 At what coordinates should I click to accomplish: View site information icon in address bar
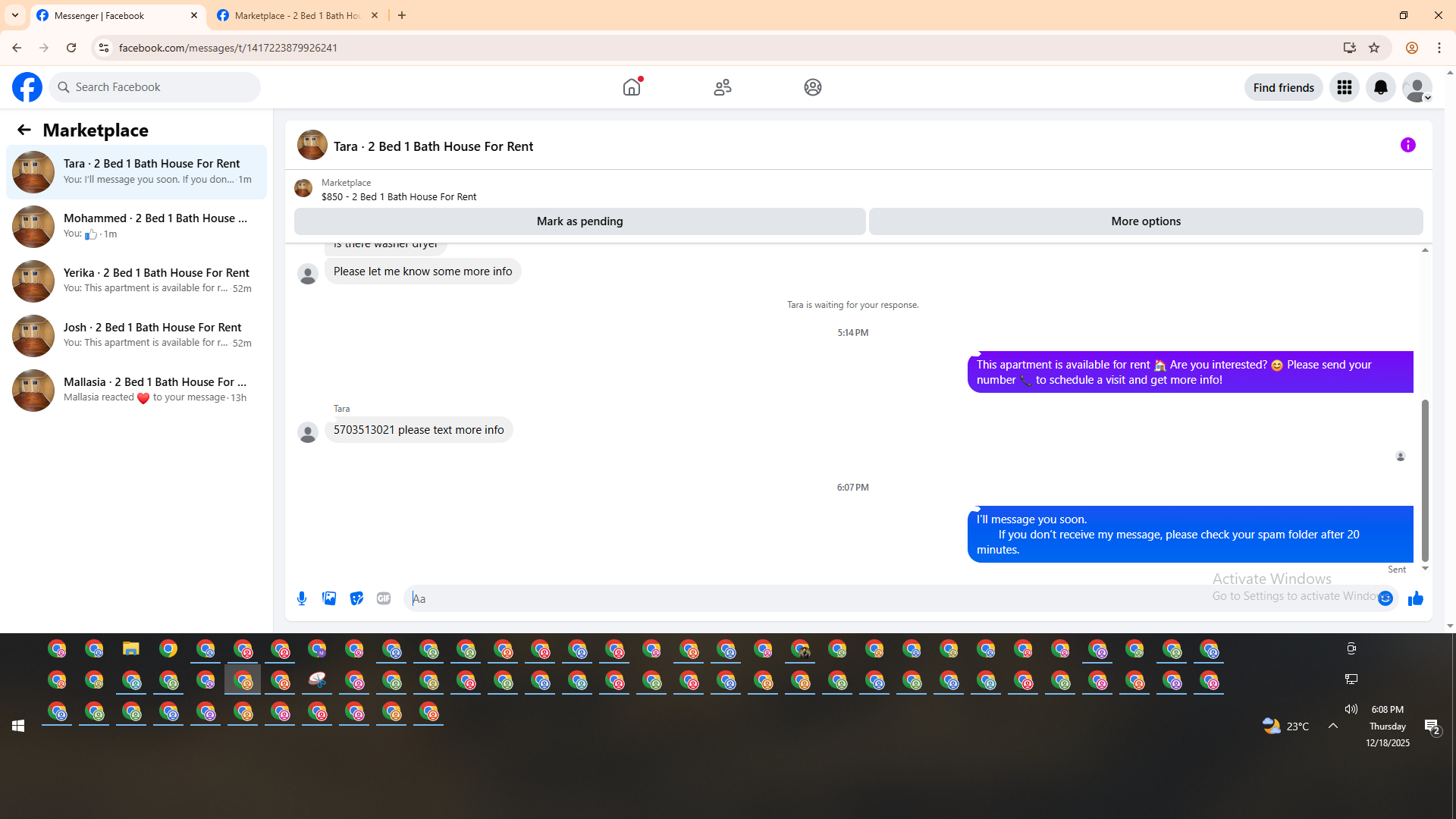(x=104, y=48)
